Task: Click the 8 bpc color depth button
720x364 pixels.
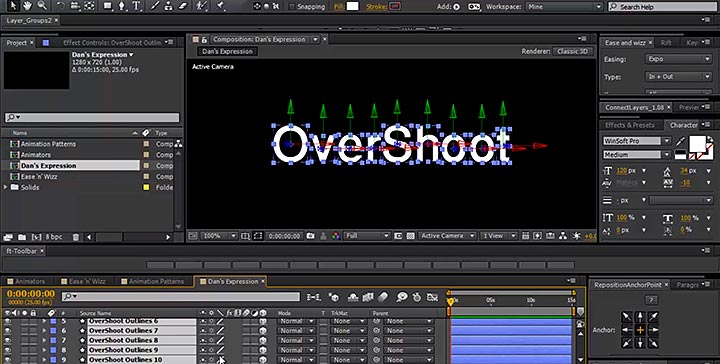Action: (54, 237)
